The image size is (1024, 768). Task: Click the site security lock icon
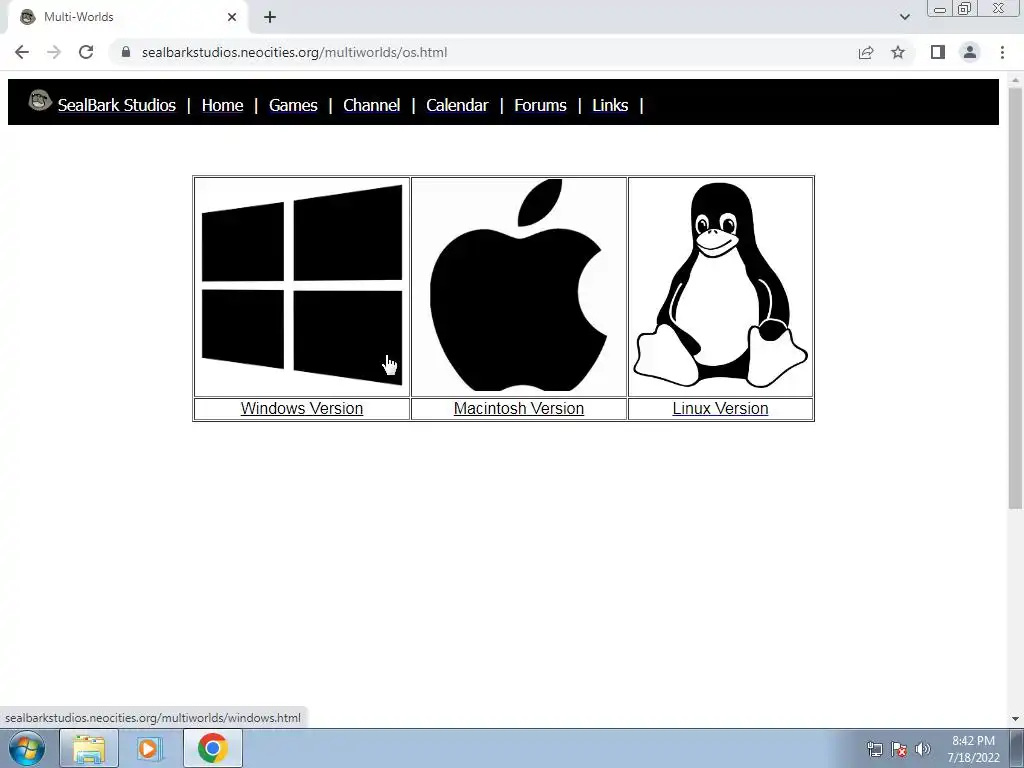click(125, 52)
